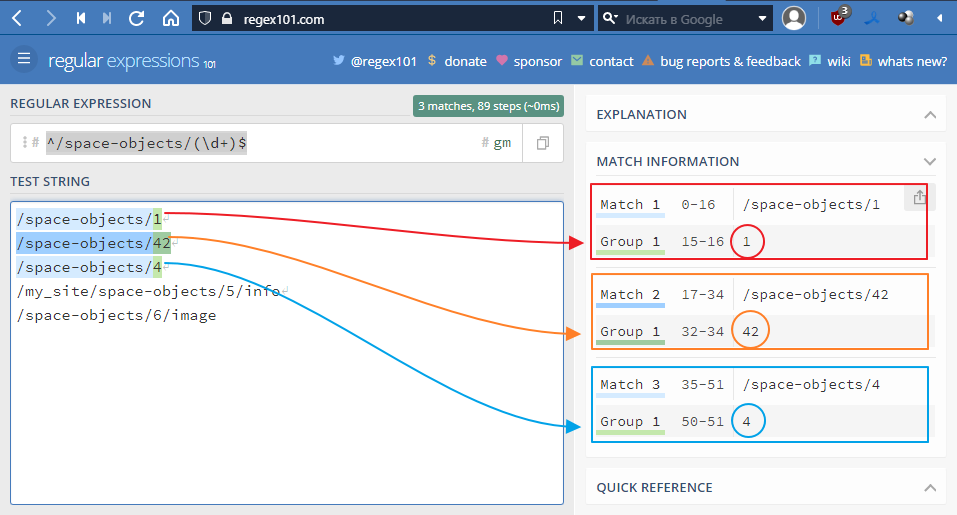Reload the page in the browser
The height and width of the screenshot is (515, 957).
pos(137,18)
